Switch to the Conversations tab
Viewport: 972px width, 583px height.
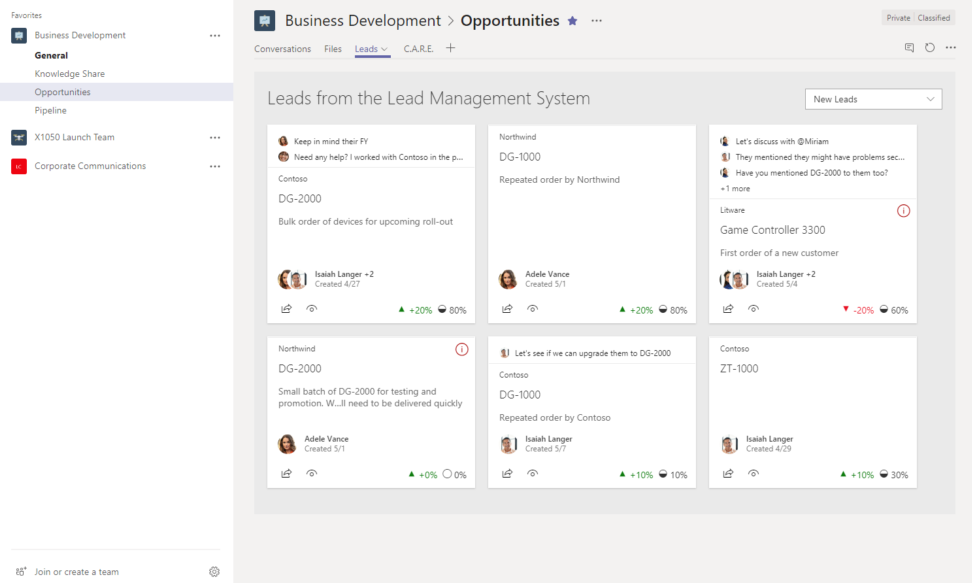[282, 49]
